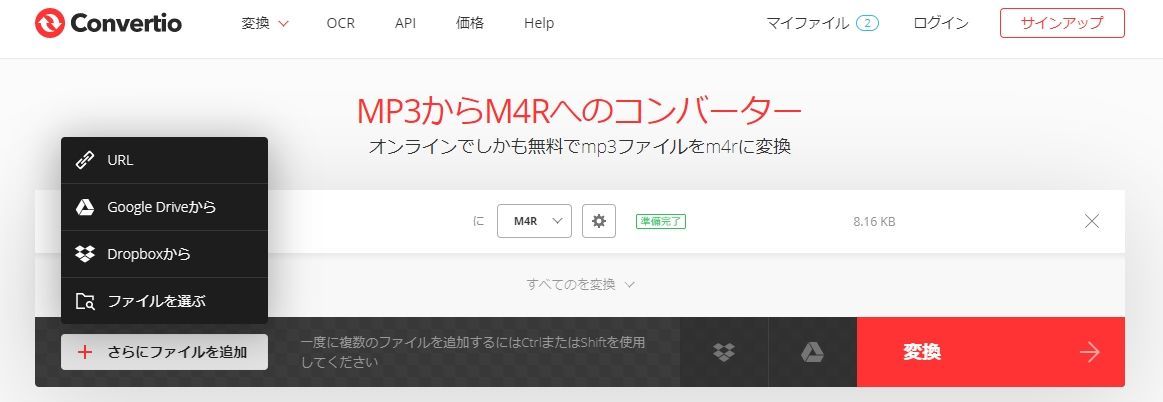This screenshot has height=402, width=1163.
Task: Click the Convertio logo
Action: [108, 23]
